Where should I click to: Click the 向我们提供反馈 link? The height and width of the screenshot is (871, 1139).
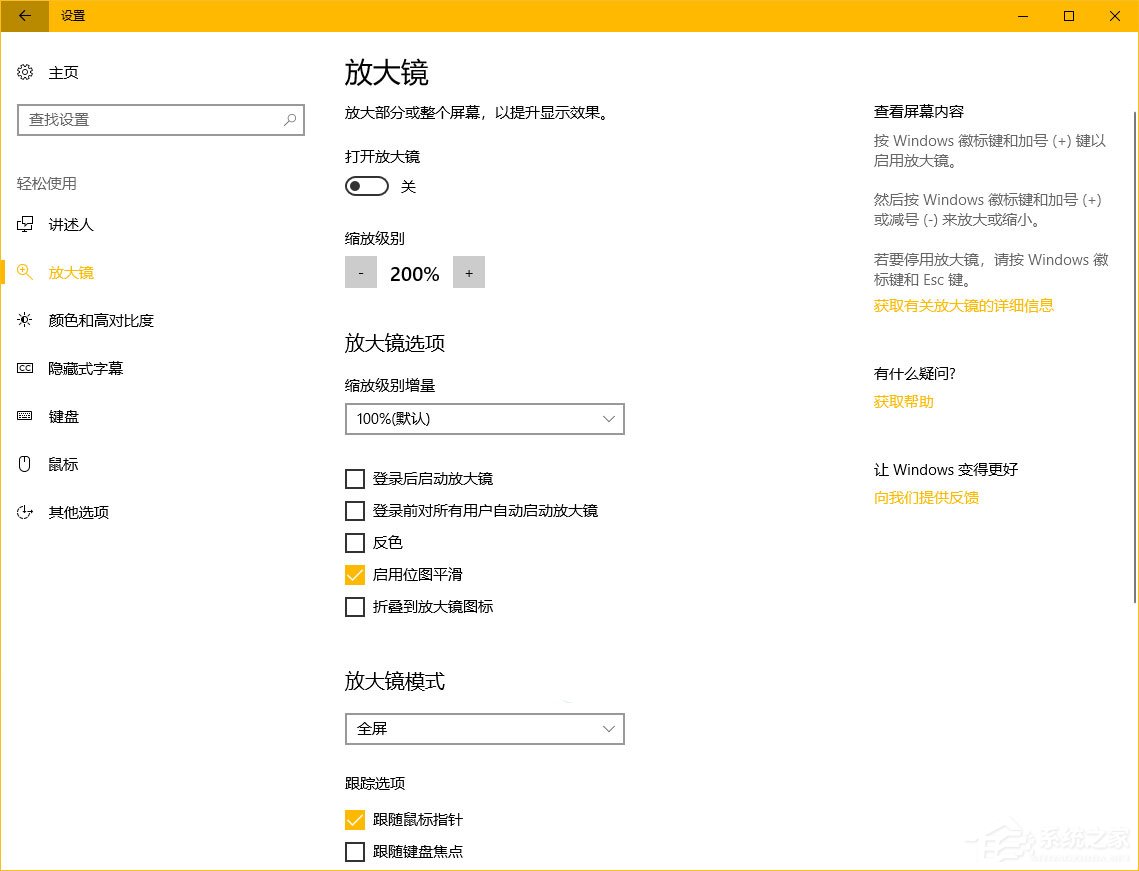point(925,497)
